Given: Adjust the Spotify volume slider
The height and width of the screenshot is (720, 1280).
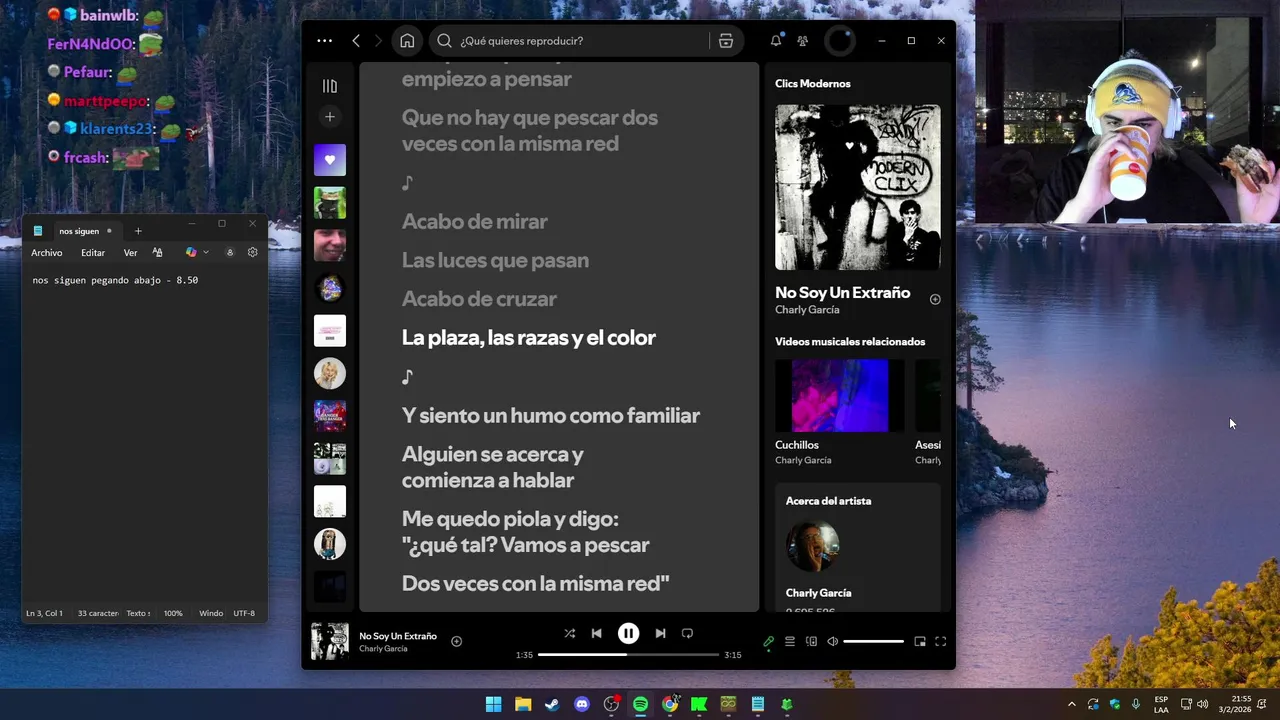Looking at the screenshot, I should (873, 642).
